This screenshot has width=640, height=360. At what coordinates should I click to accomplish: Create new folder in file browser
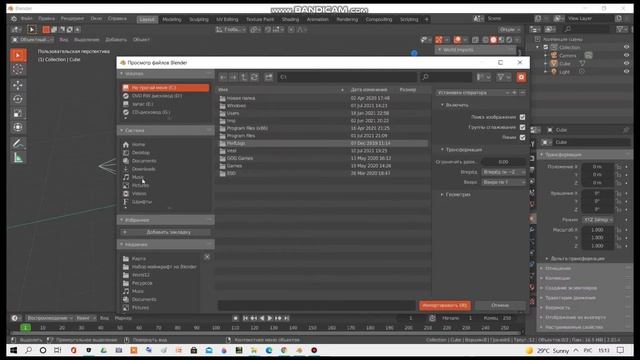point(268,77)
